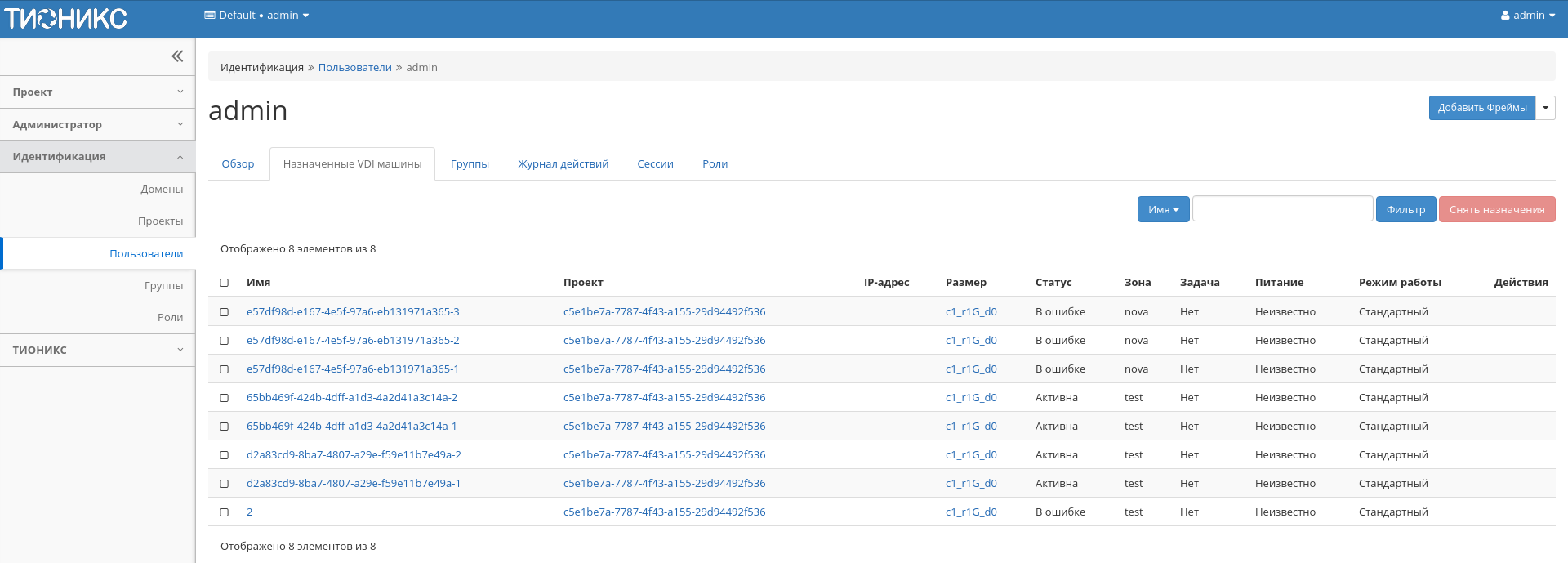Open the Сессии tab
1568x563 pixels.
click(x=655, y=164)
